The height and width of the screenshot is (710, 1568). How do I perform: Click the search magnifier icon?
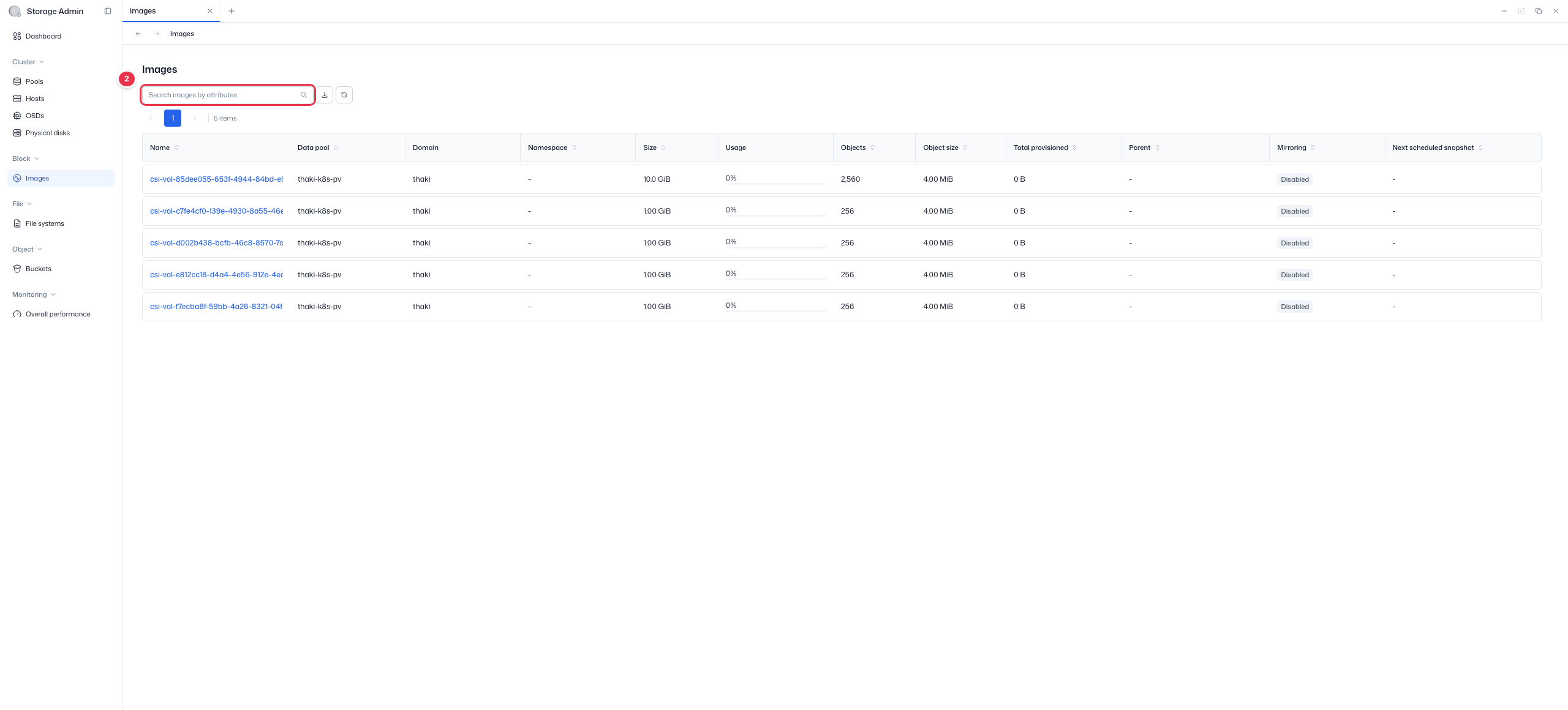pyautogui.click(x=303, y=95)
